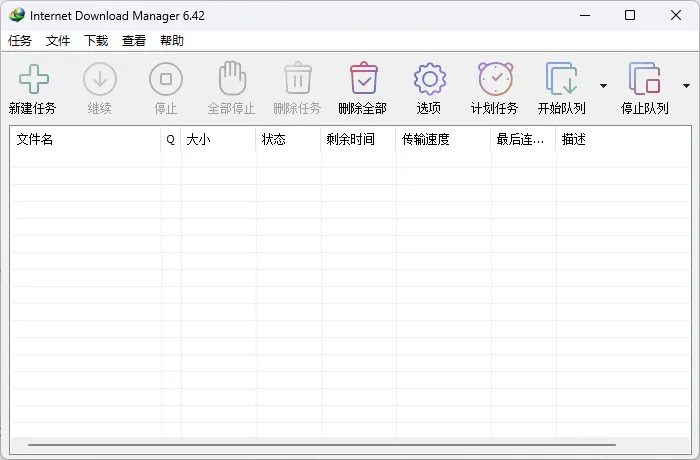
Task: Open the 帮助 menu
Action: [172, 41]
